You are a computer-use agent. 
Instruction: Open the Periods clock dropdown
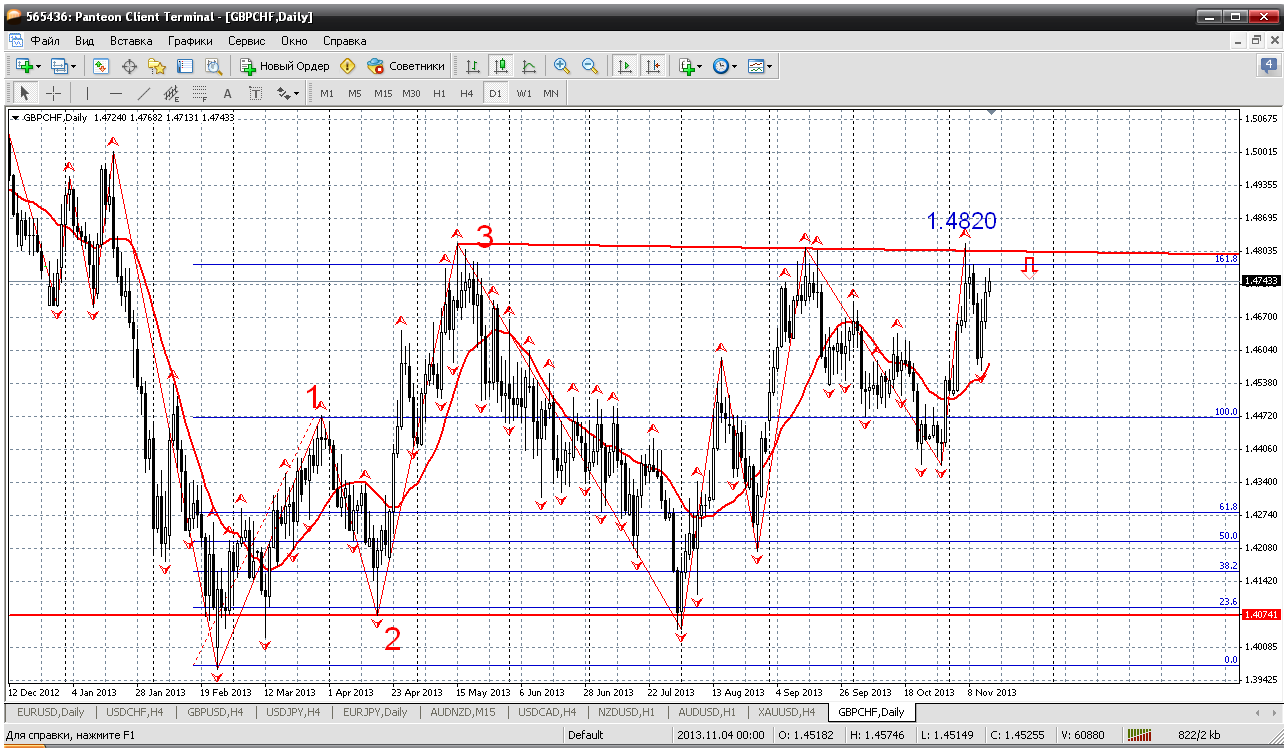click(x=724, y=66)
